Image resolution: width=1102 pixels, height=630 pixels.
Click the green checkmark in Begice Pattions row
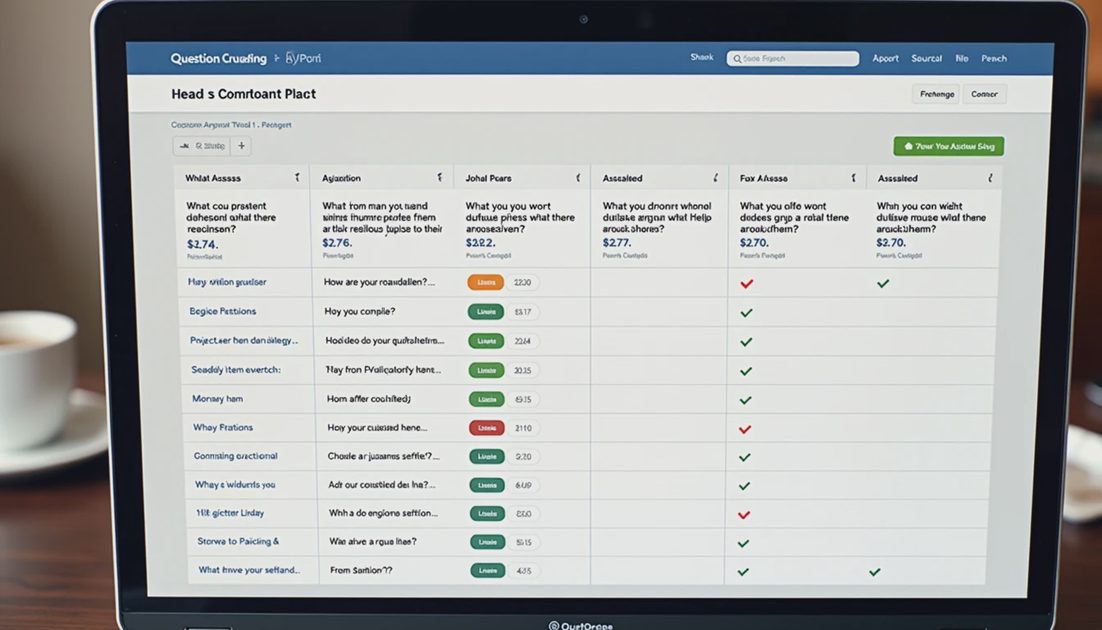coord(746,313)
